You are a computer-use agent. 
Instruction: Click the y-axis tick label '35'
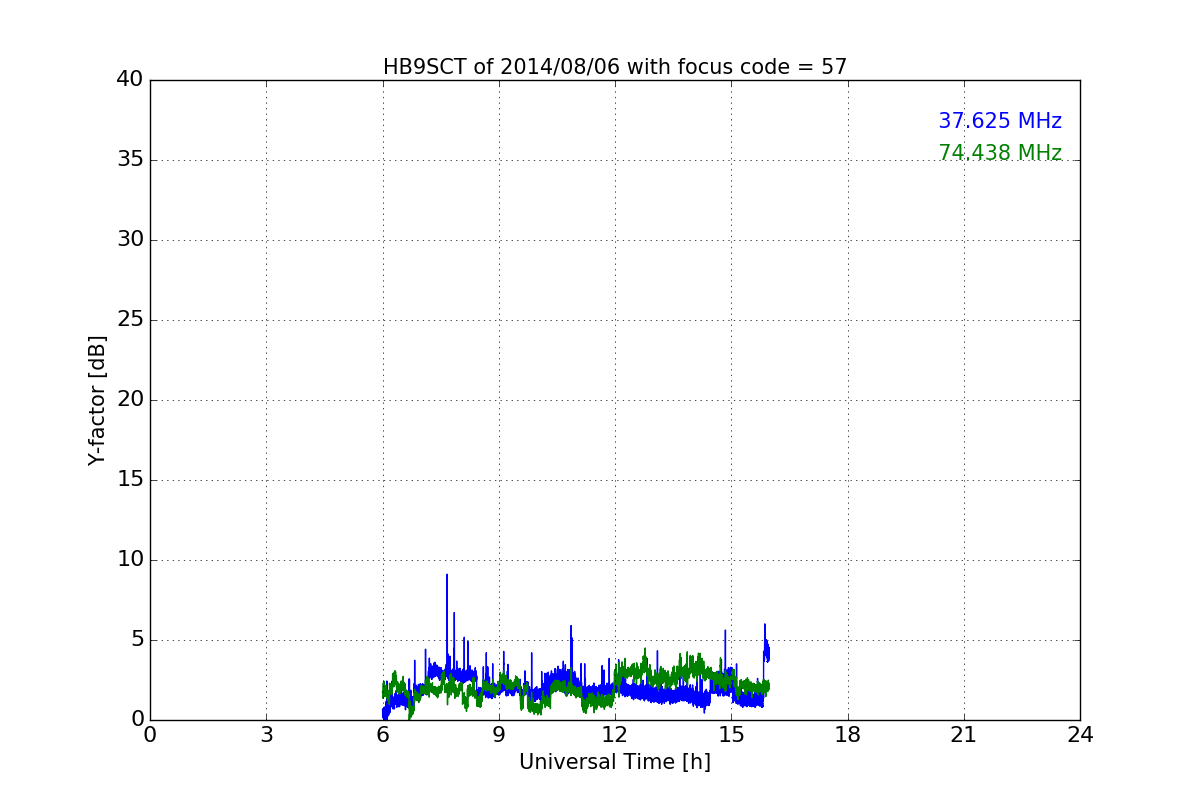point(130,159)
